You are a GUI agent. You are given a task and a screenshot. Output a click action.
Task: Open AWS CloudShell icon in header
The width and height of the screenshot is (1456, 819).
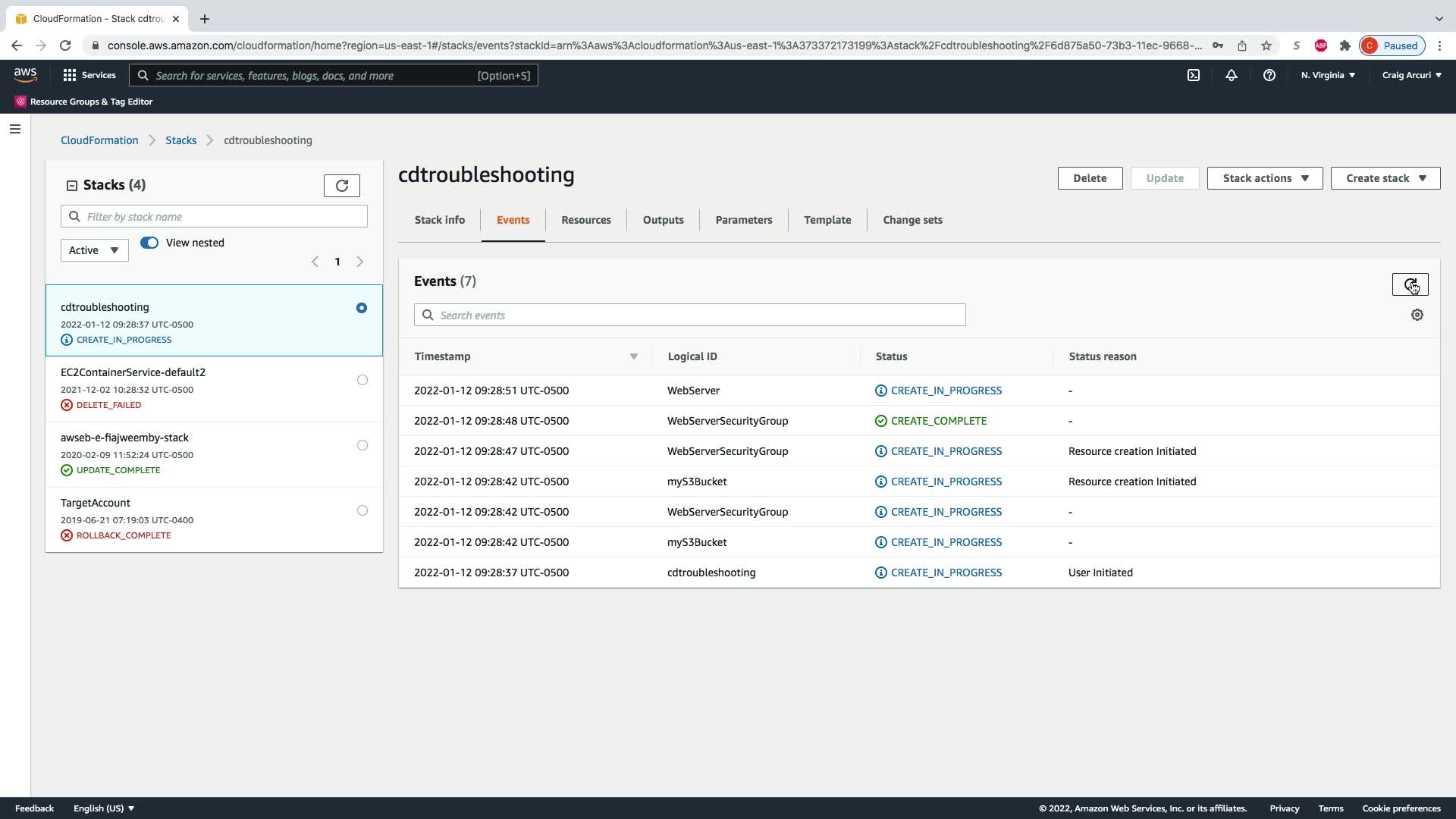coord(1194,75)
